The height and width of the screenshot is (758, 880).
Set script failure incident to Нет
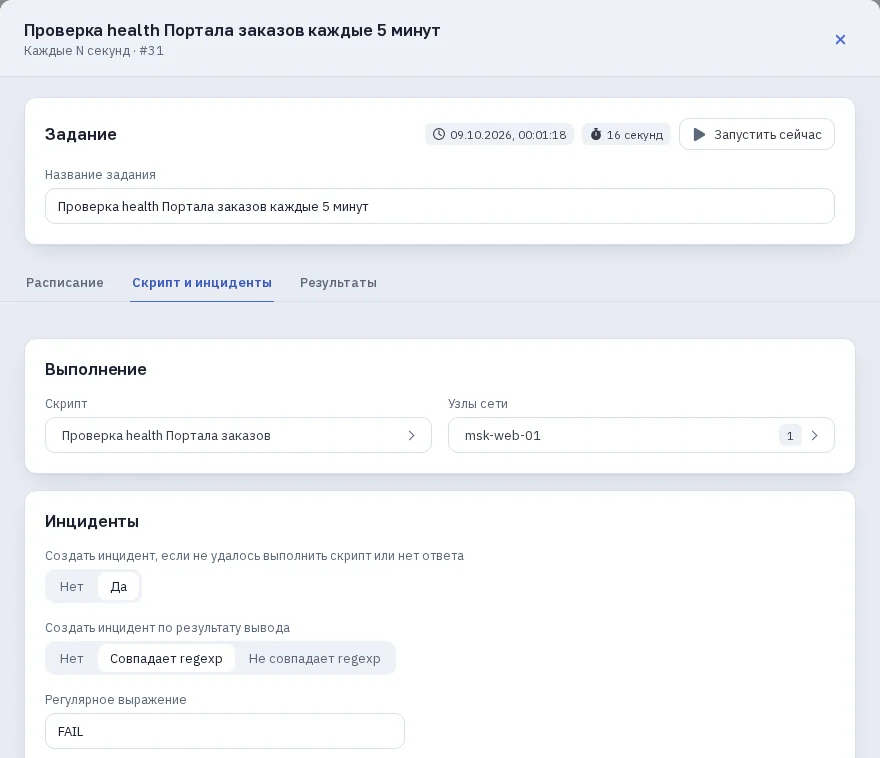coord(71,586)
